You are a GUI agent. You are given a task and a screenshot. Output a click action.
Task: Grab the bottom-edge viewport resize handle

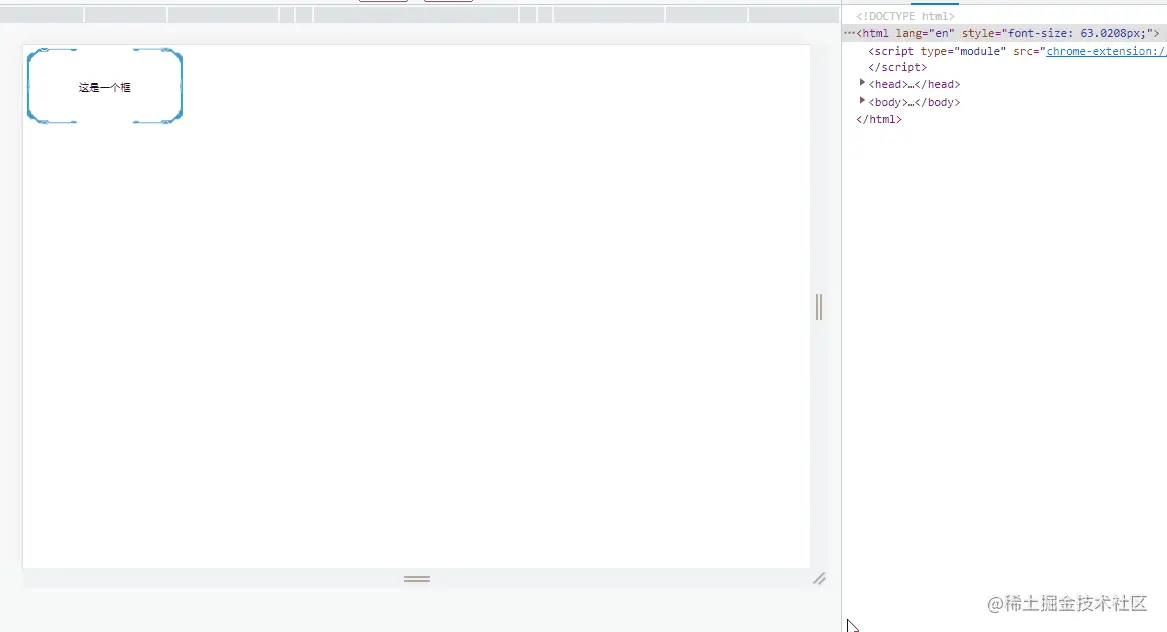click(x=417, y=578)
